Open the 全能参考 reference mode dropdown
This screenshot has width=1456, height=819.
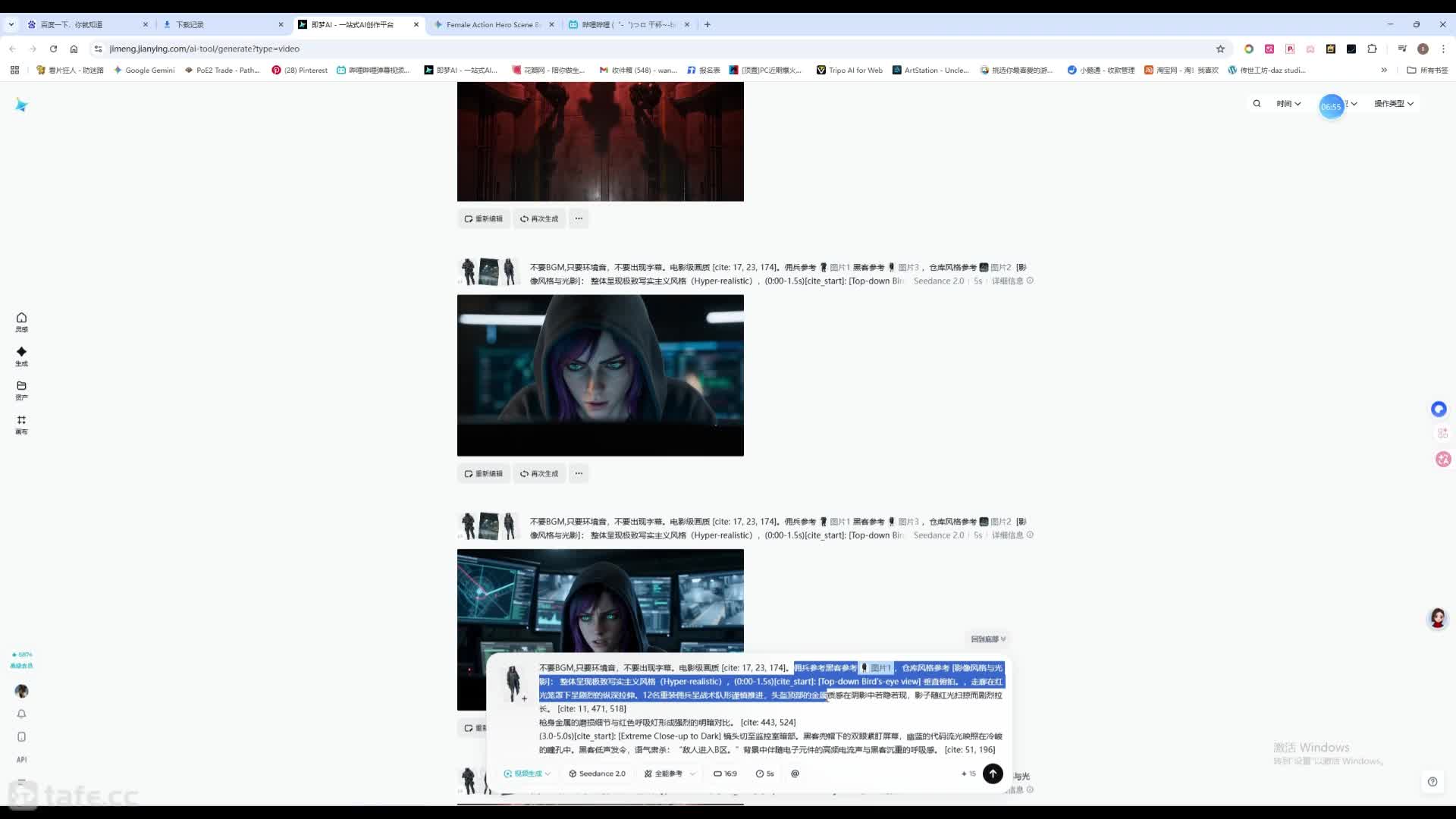tap(668, 773)
